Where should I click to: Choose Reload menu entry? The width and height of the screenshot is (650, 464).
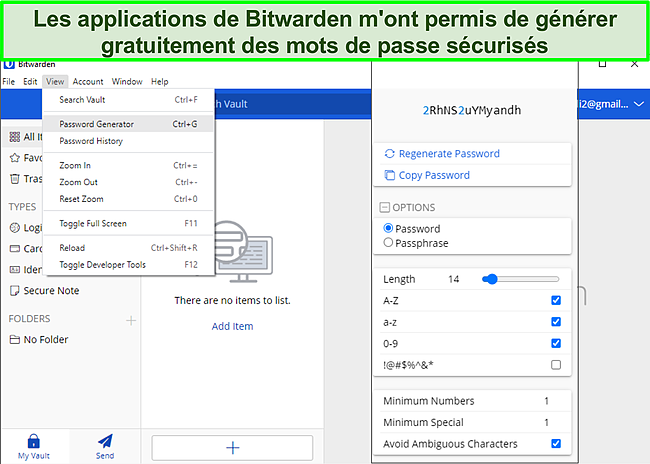tap(129, 248)
